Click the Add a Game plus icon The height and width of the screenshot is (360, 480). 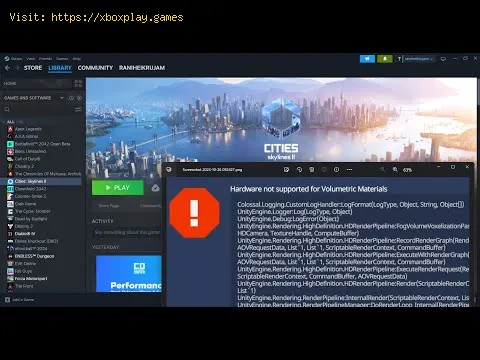(x=7, y=300)
